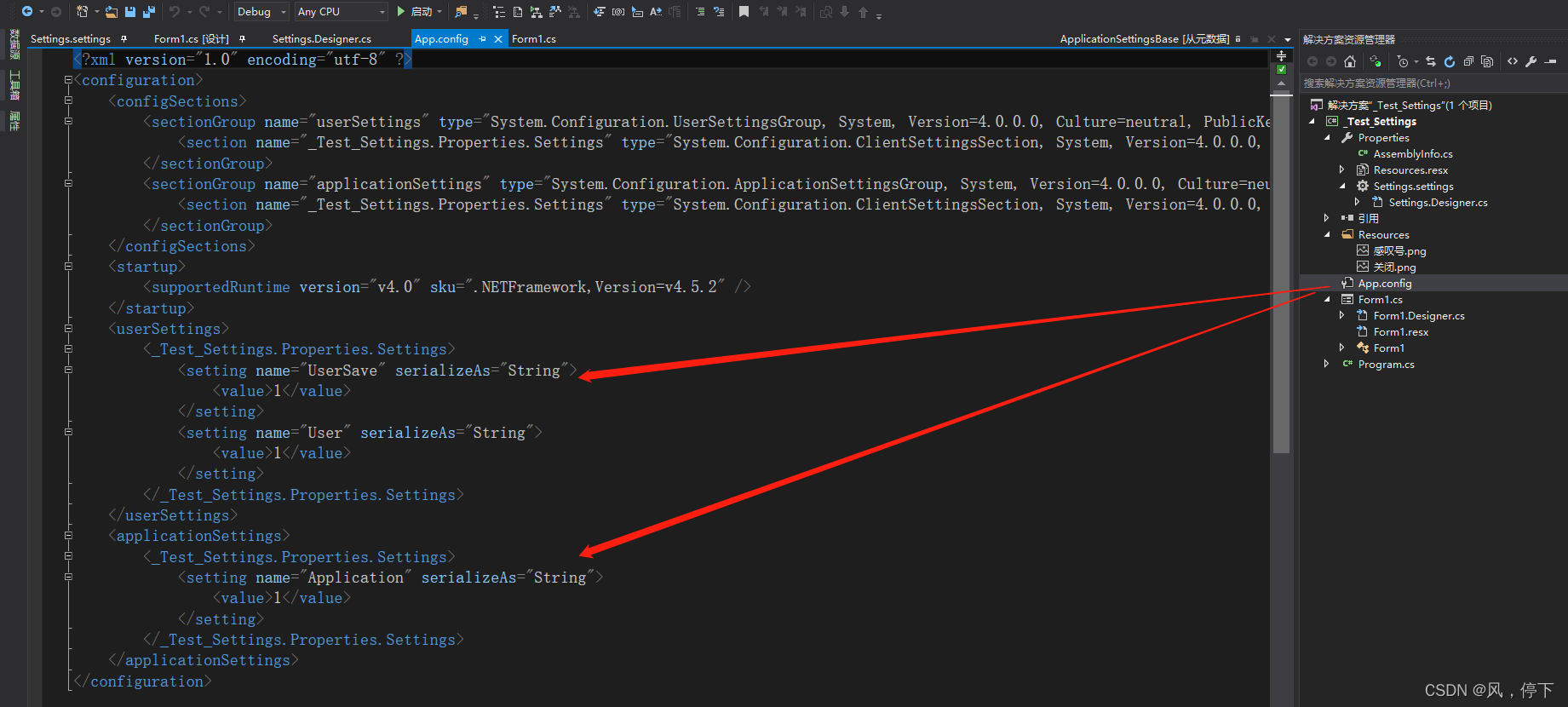Toggle Preview Selected Items in Solution Explorer
Image resolution: width=1568 pixels, height=707 pixels.
pos(1551,61)
